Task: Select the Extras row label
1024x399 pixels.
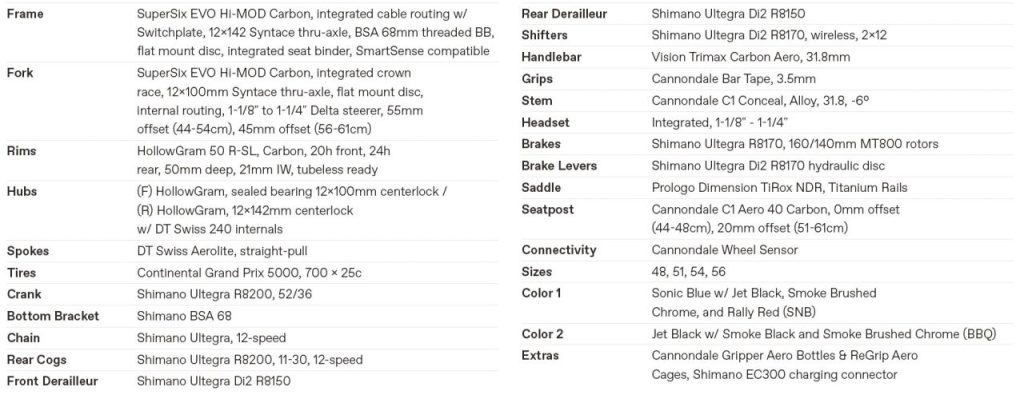Action: pyautogui.click(x=540, y=356)
